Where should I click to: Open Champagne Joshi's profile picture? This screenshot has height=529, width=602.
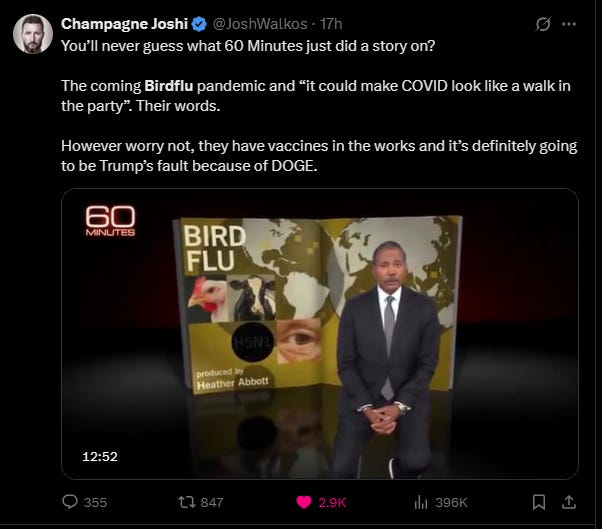point(33,34)
